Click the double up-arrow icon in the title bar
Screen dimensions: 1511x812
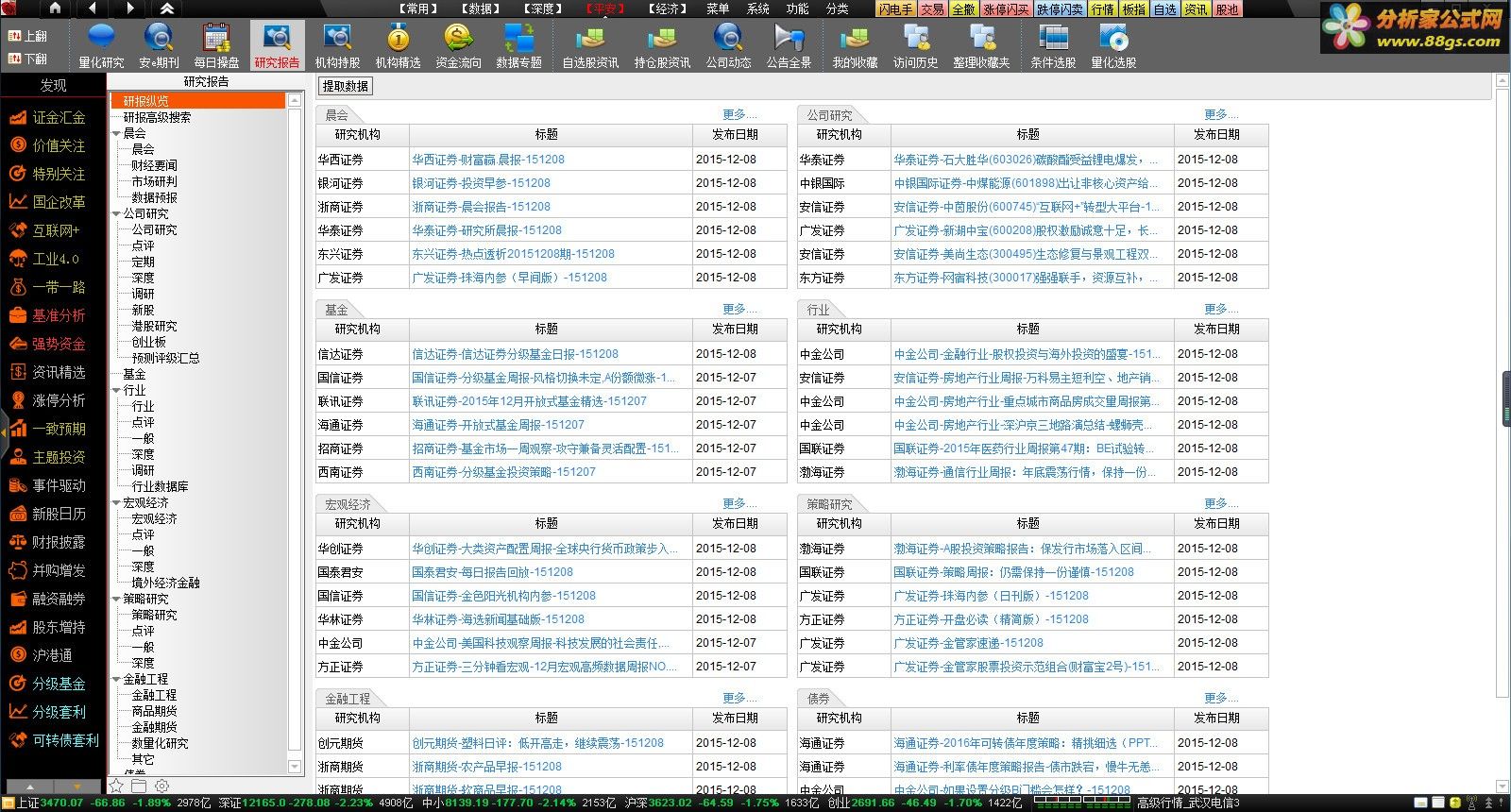167,8
